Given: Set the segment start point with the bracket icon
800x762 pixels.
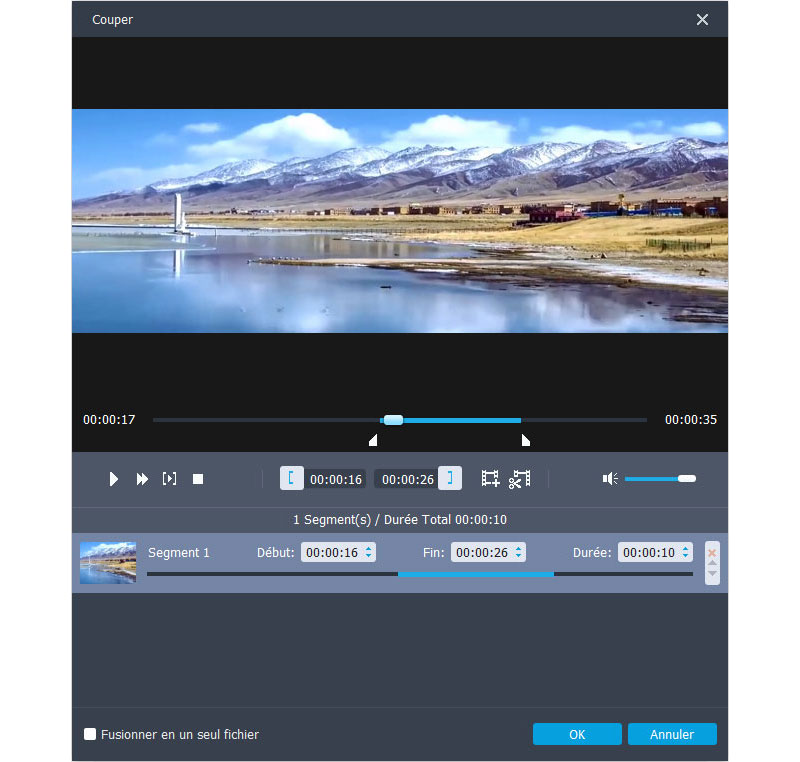Looking at the screenshot, I should [x=291, y=478].
